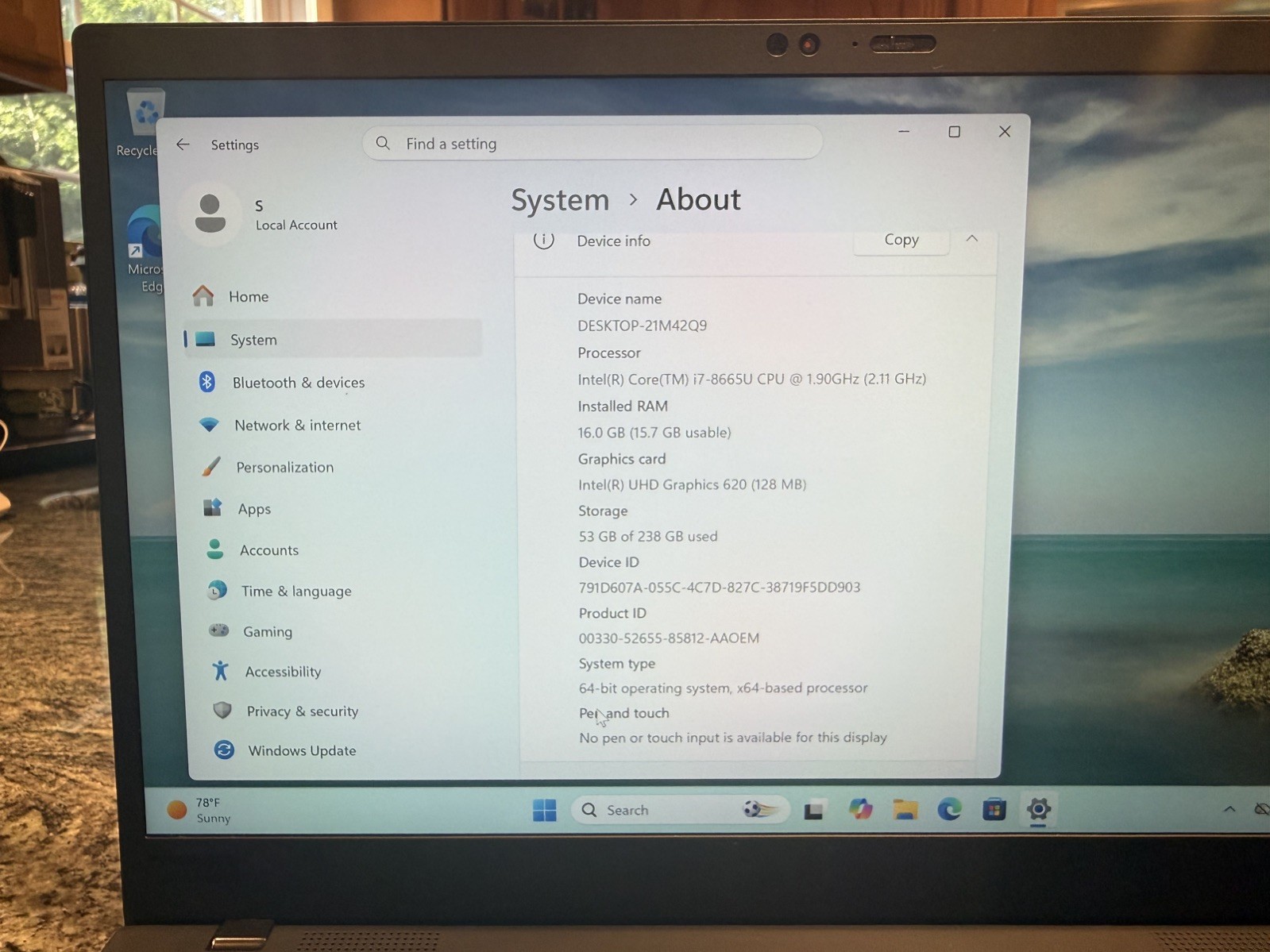Click the 16.0 GB installed RAM value
The height and width of the screenshot is (952, 1270).
tap(654, 432)
